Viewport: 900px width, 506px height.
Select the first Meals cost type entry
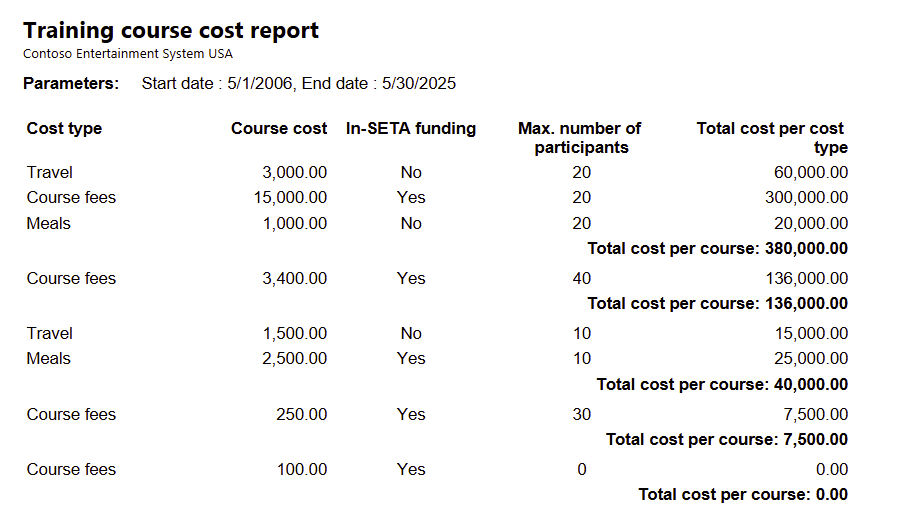click(48, 224)
